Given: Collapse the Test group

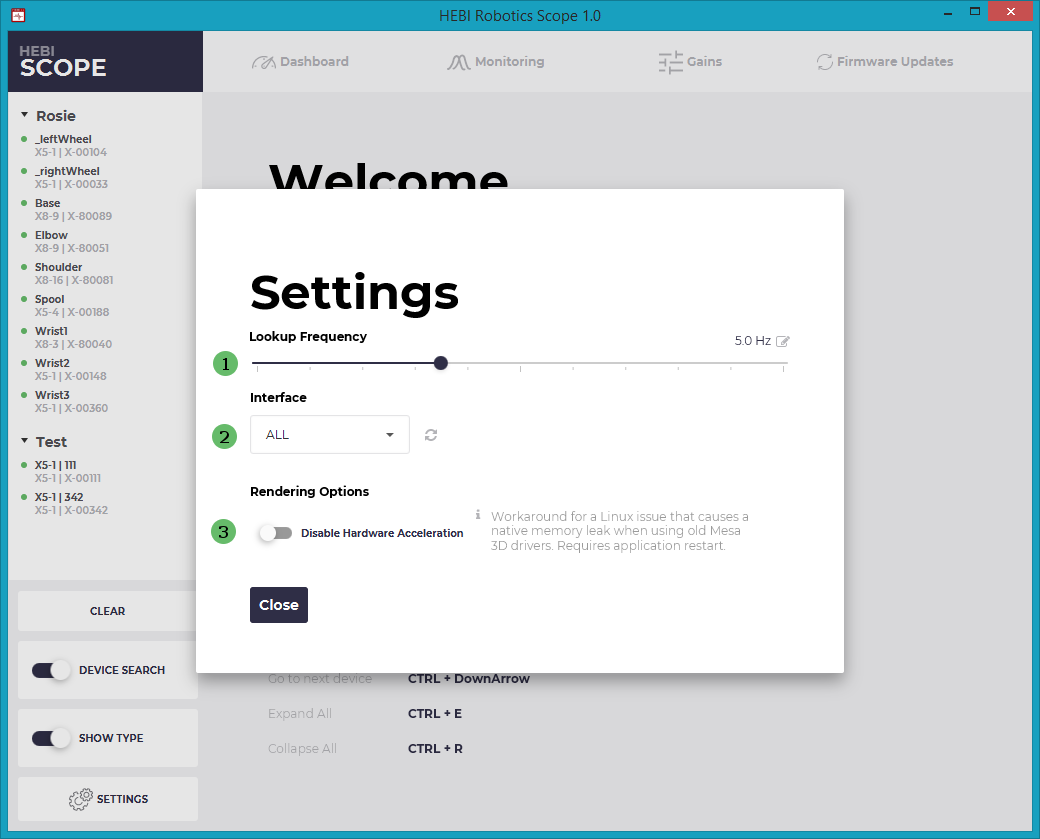Looking at the screenshot, I should [x=25, y=442].
